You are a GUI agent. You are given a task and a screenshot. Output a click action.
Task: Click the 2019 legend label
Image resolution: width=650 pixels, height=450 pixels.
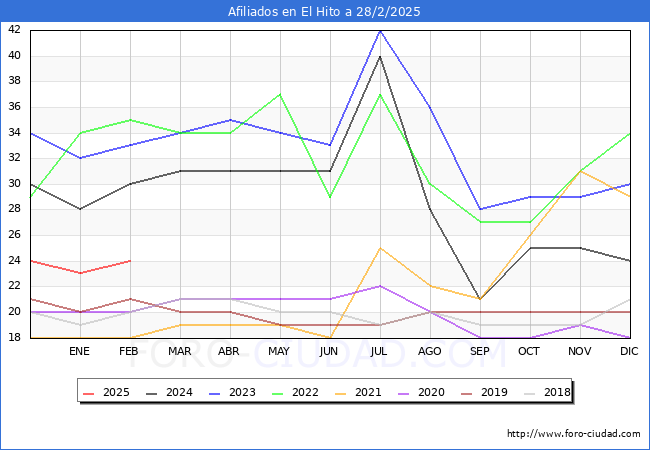click(494, 392)
